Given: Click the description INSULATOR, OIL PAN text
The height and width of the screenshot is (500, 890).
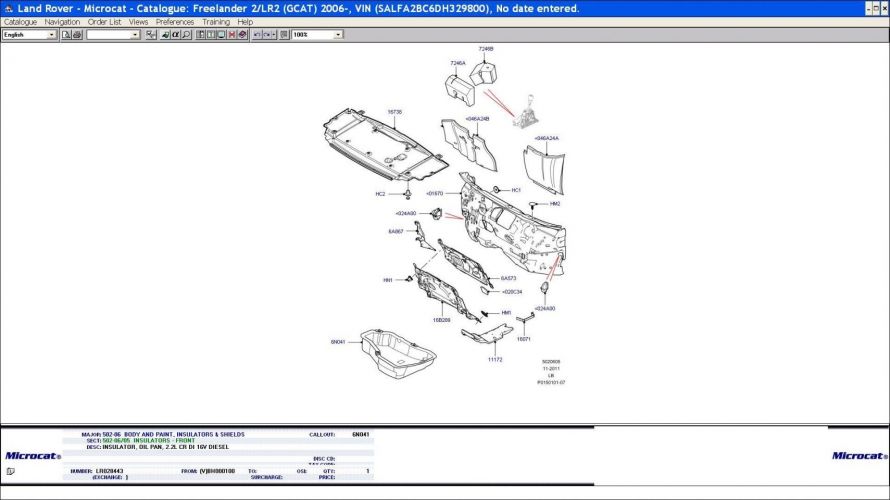Looking at the screenshot, I should point(166,447).
